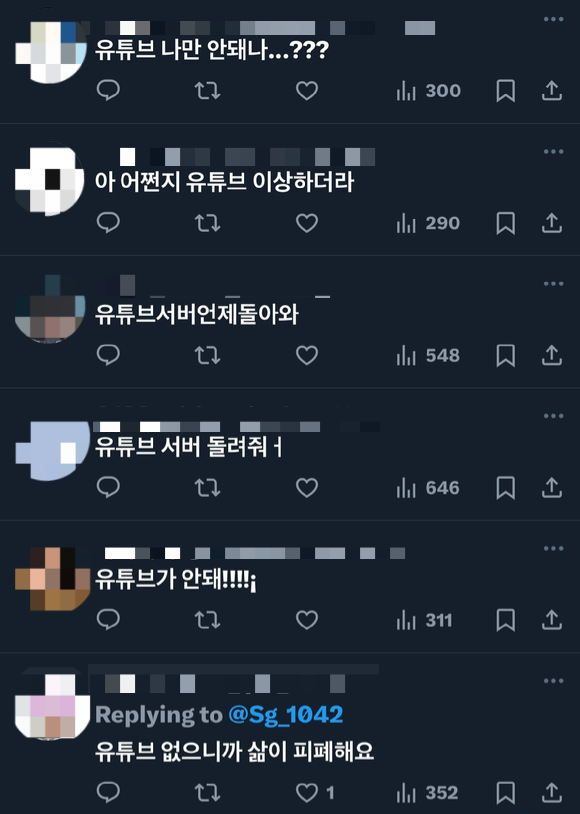Reply to the '유튜브 나만 안돼나' tweet

point(108,90)
